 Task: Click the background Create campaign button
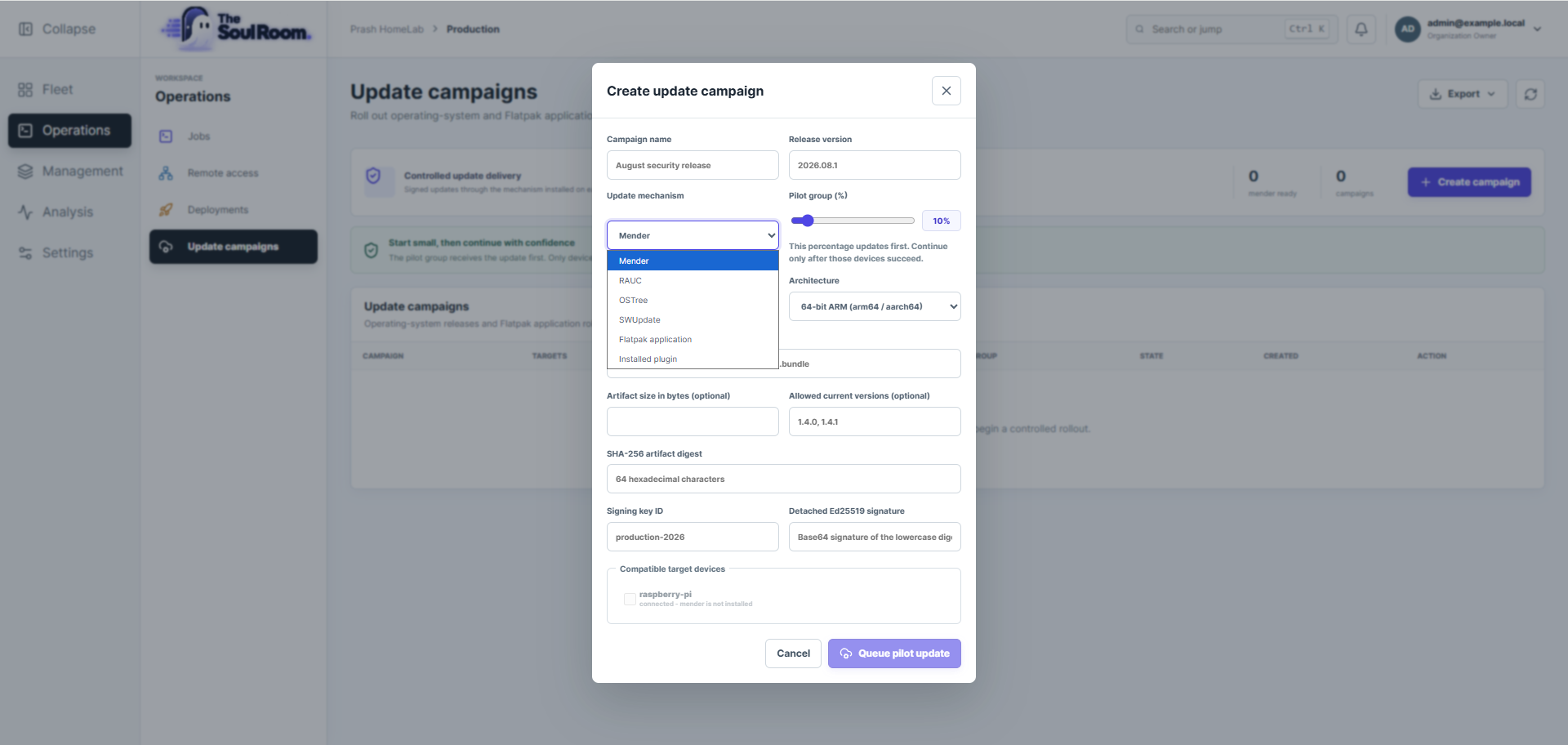1469,182
